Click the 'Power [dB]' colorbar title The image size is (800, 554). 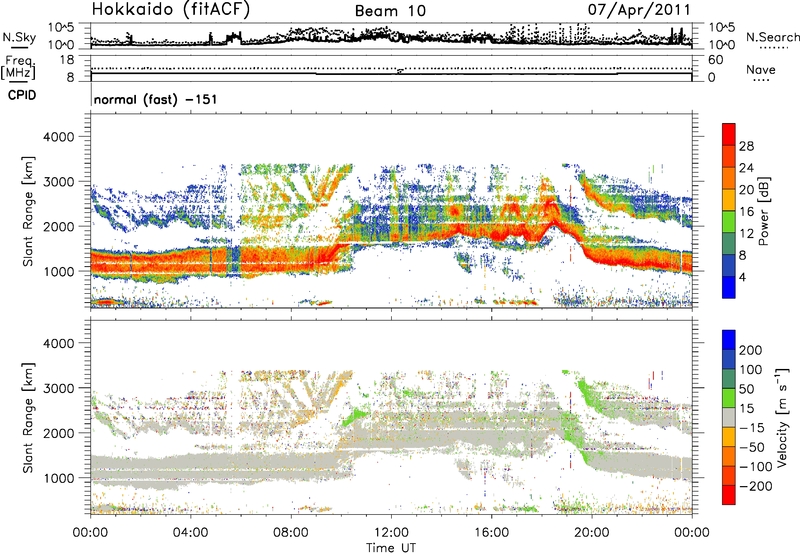click(x=763, y=212)
